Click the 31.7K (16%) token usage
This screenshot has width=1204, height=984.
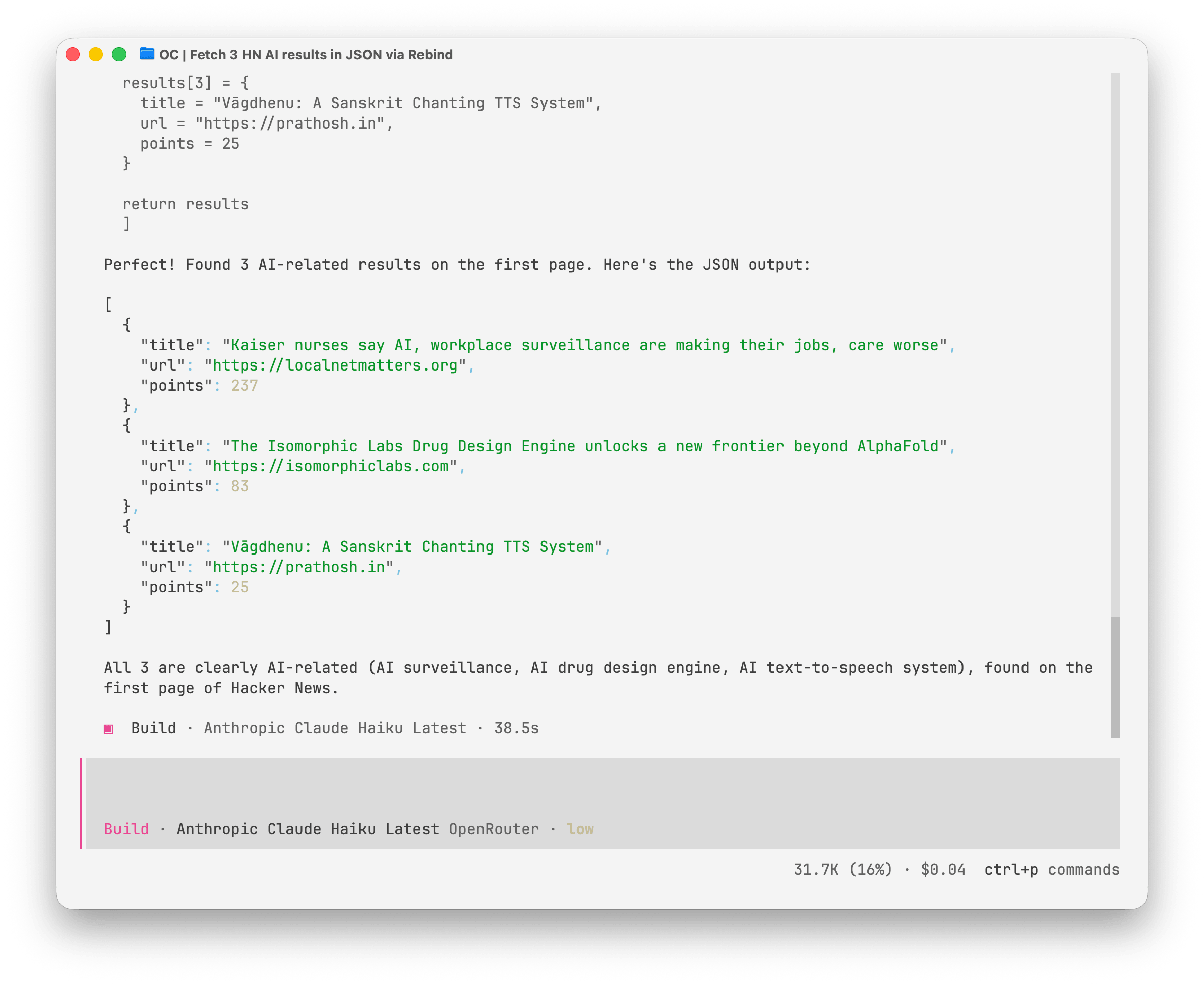(x=842, y=870)
